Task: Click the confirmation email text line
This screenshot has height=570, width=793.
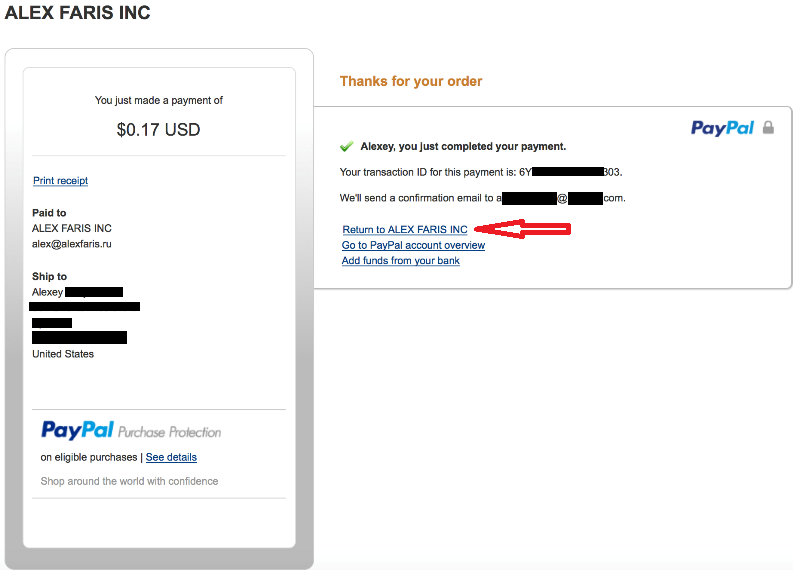Action: tap(482, 198)
